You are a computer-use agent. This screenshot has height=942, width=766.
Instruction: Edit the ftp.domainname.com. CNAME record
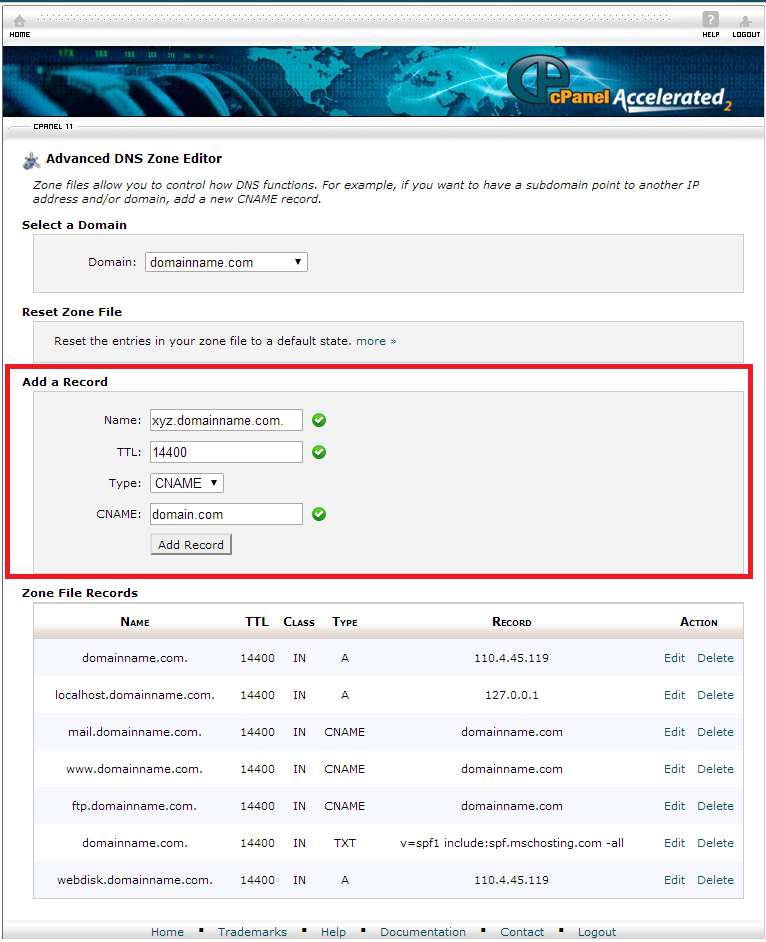click(x=674, y=806)
